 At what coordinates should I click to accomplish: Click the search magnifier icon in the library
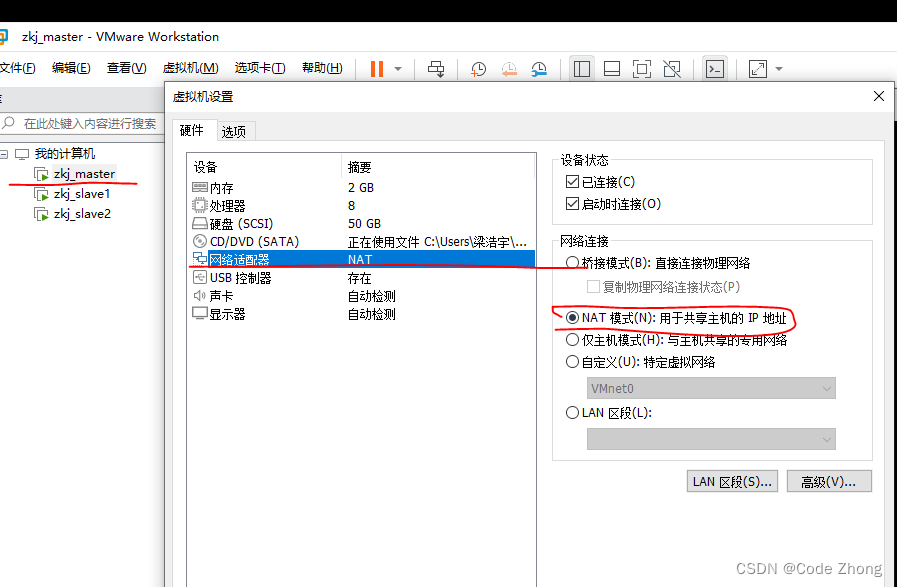[x=9, y=123]
